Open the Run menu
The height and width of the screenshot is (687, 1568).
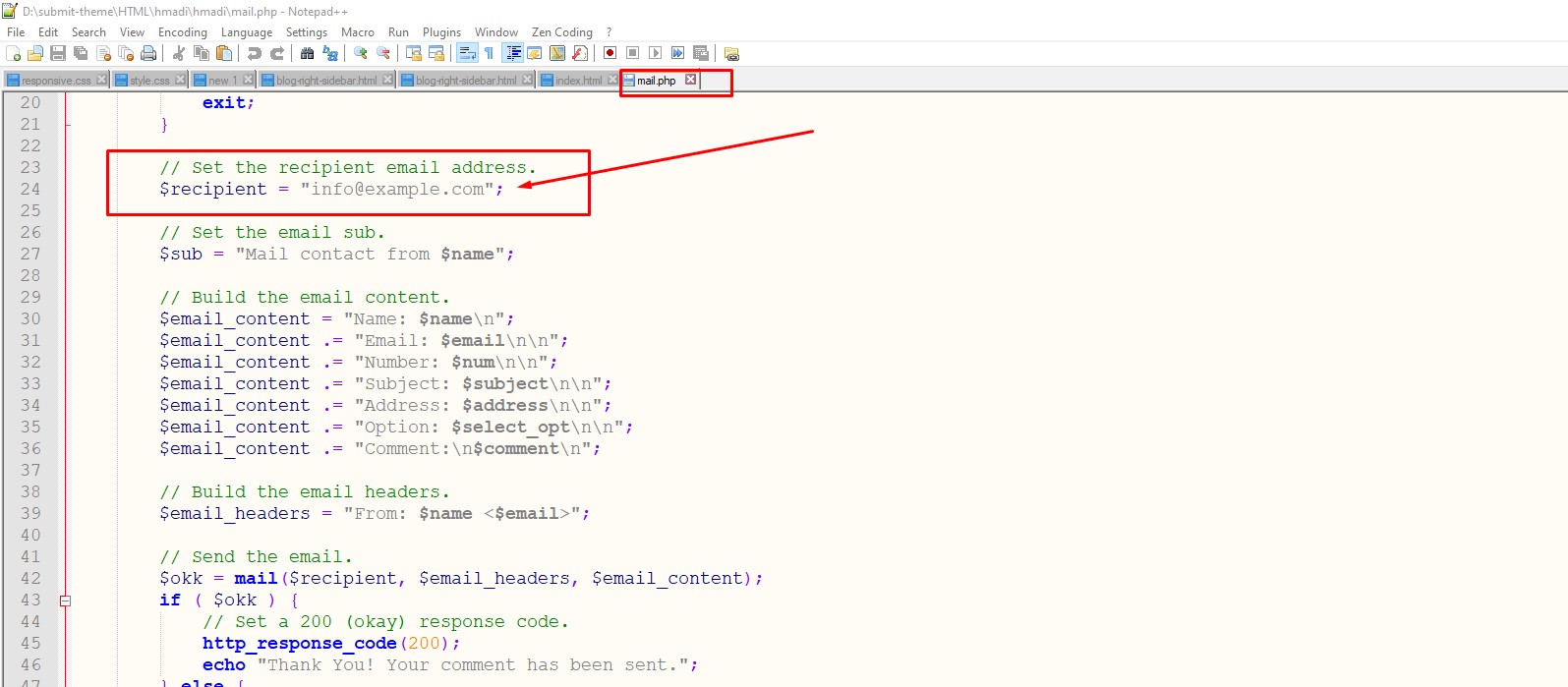398,32
